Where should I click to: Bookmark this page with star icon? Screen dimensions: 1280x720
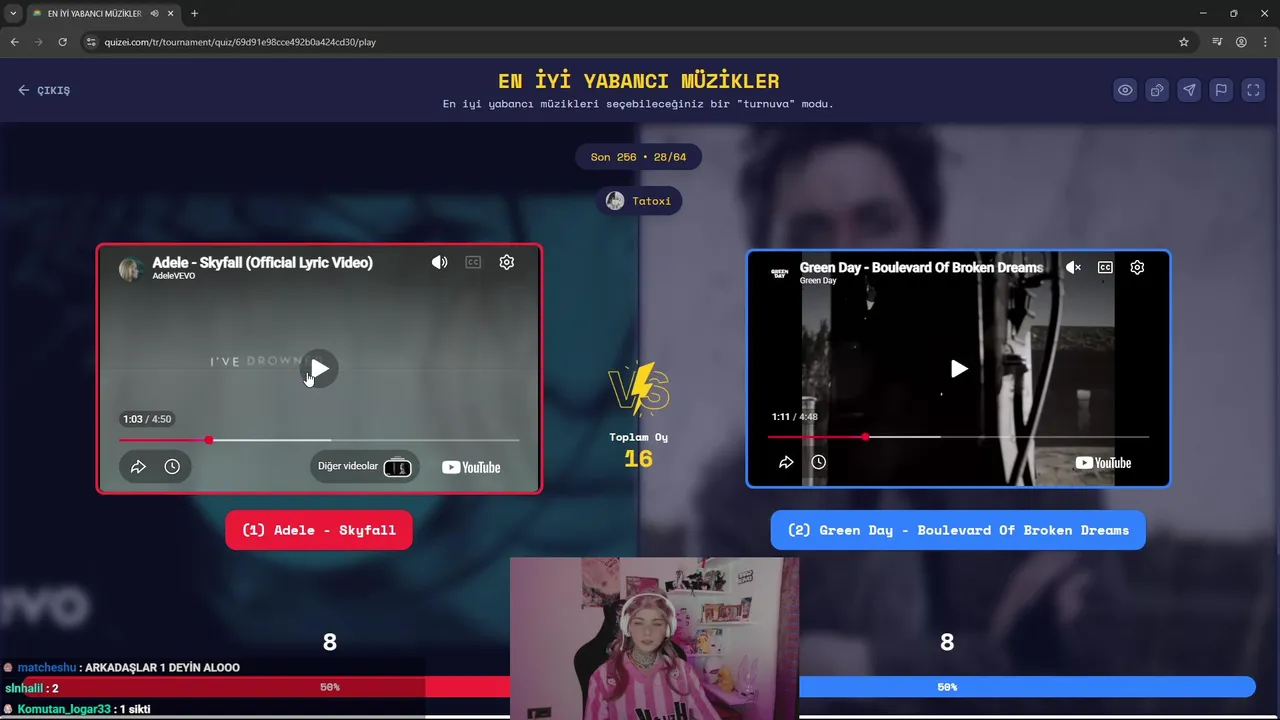(x=1184, y=42)
